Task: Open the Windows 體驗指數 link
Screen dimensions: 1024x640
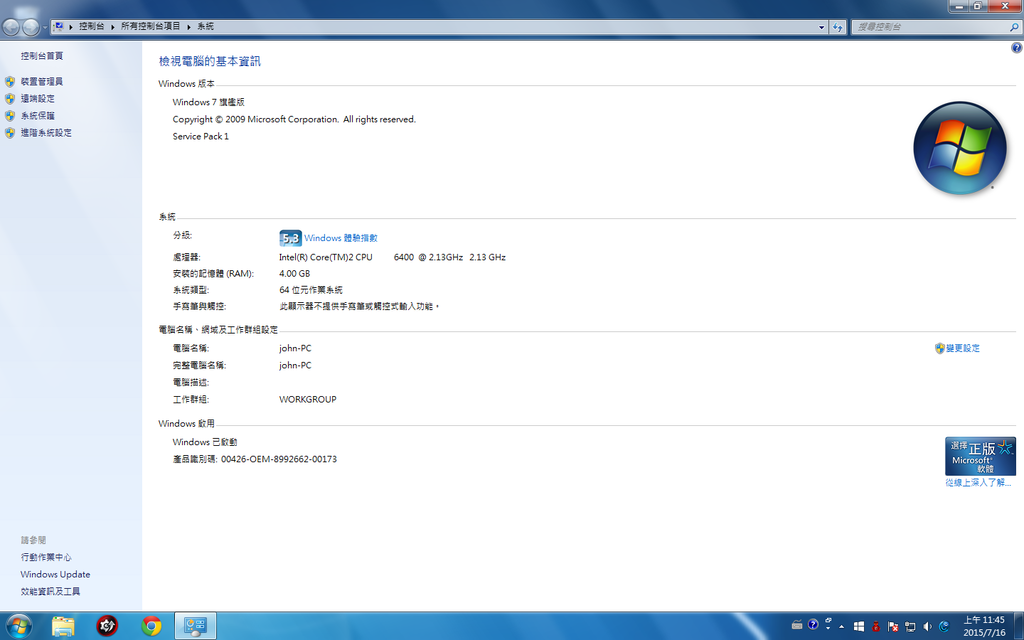Action: coord(340,238)
